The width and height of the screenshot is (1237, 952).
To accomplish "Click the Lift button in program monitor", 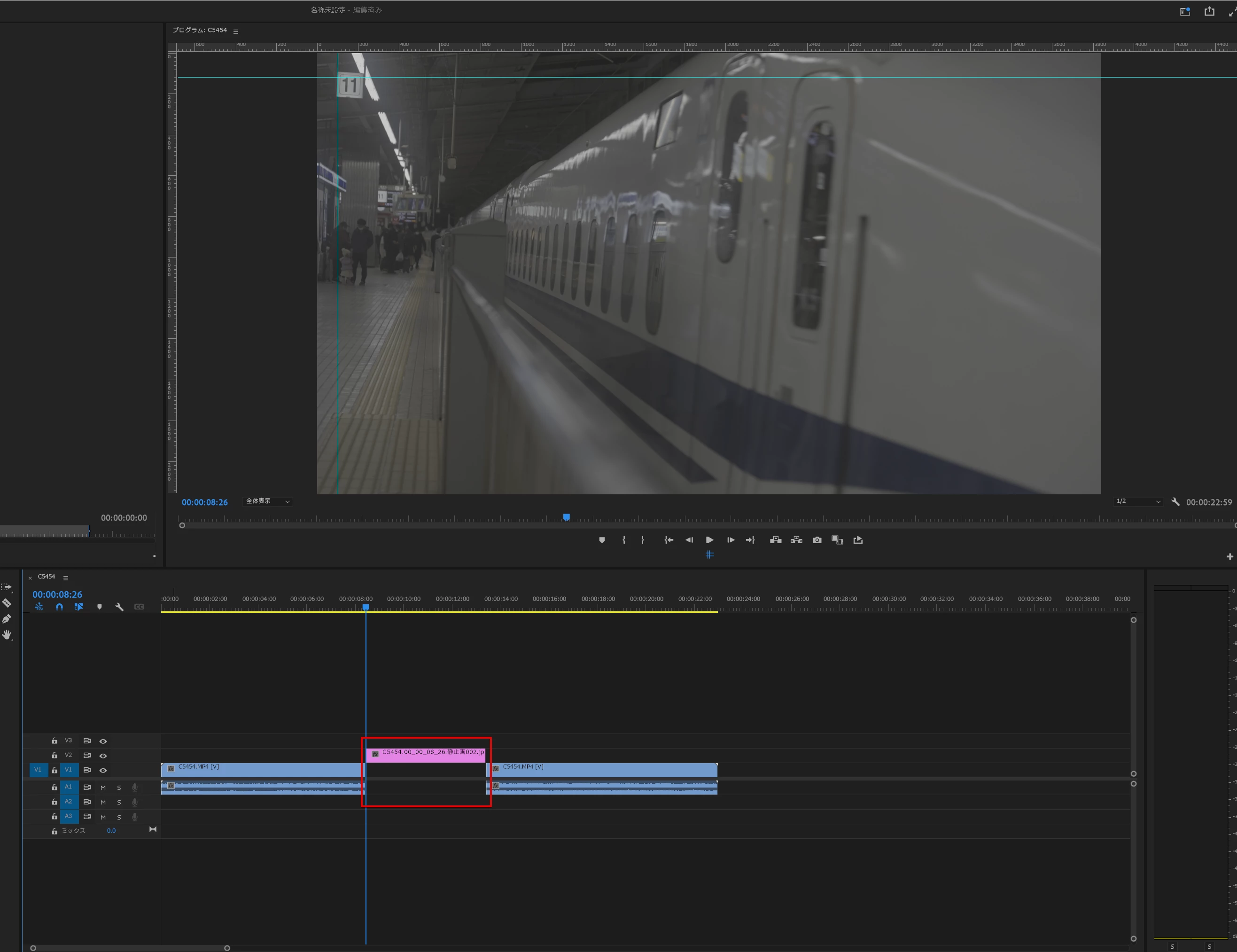I will point(775,540).
